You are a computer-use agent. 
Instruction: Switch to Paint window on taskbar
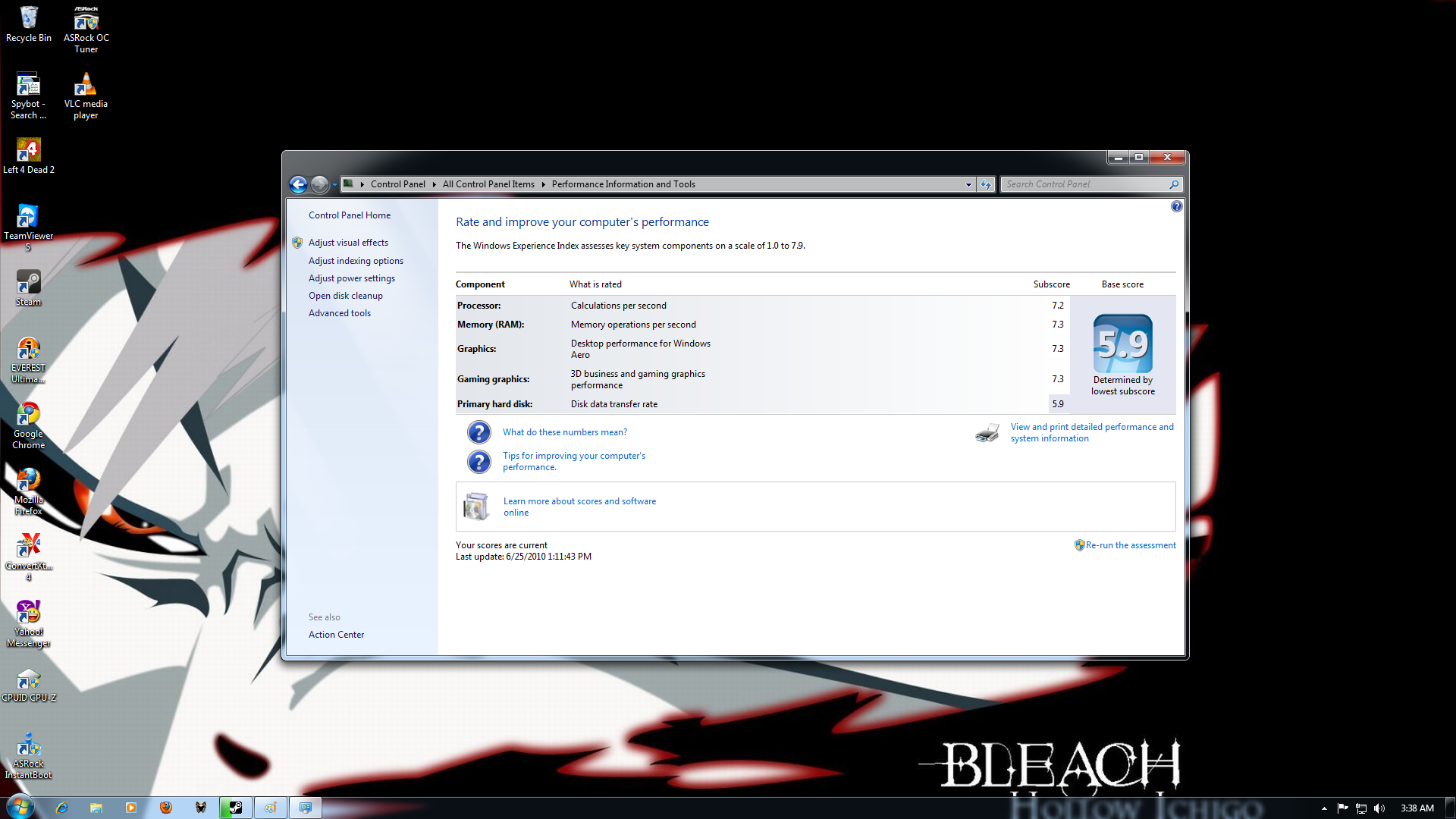point(271,808)
